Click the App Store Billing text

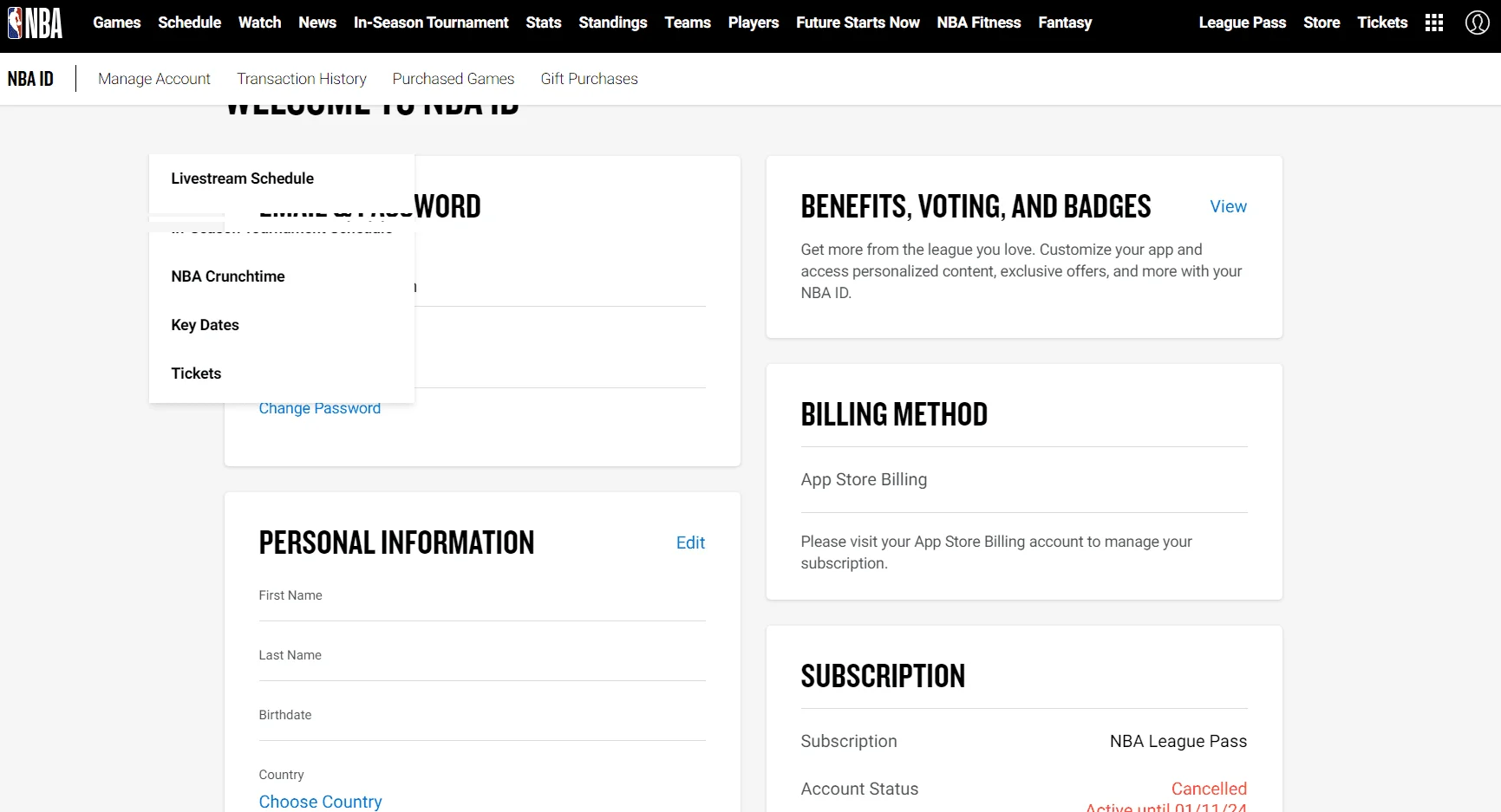pyautogui.click(x=864, y=479)
